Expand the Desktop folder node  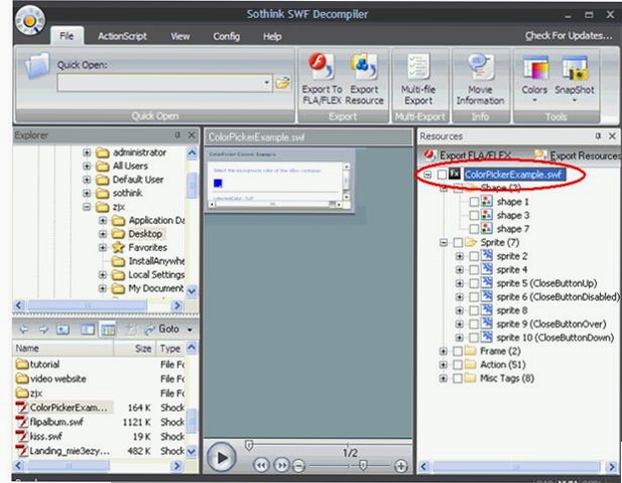point(103,234)
